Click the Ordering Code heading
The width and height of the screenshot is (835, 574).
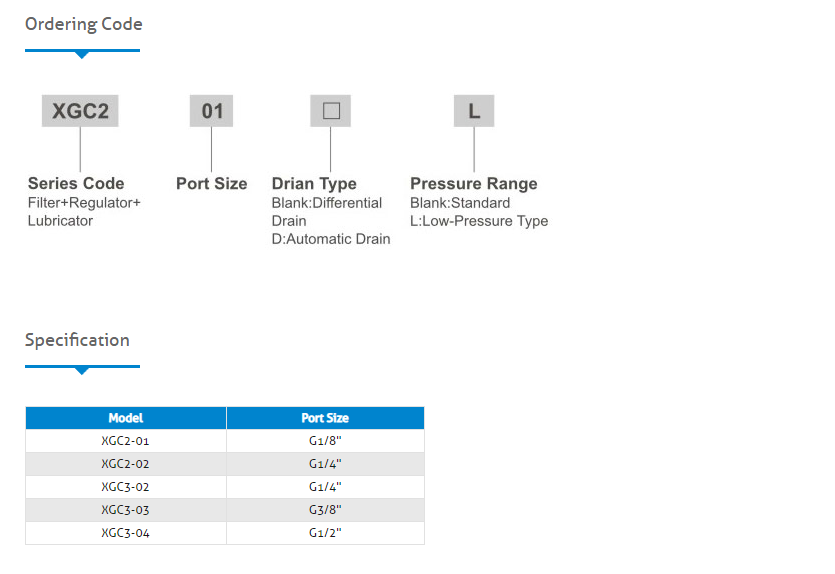click(84, 24)
